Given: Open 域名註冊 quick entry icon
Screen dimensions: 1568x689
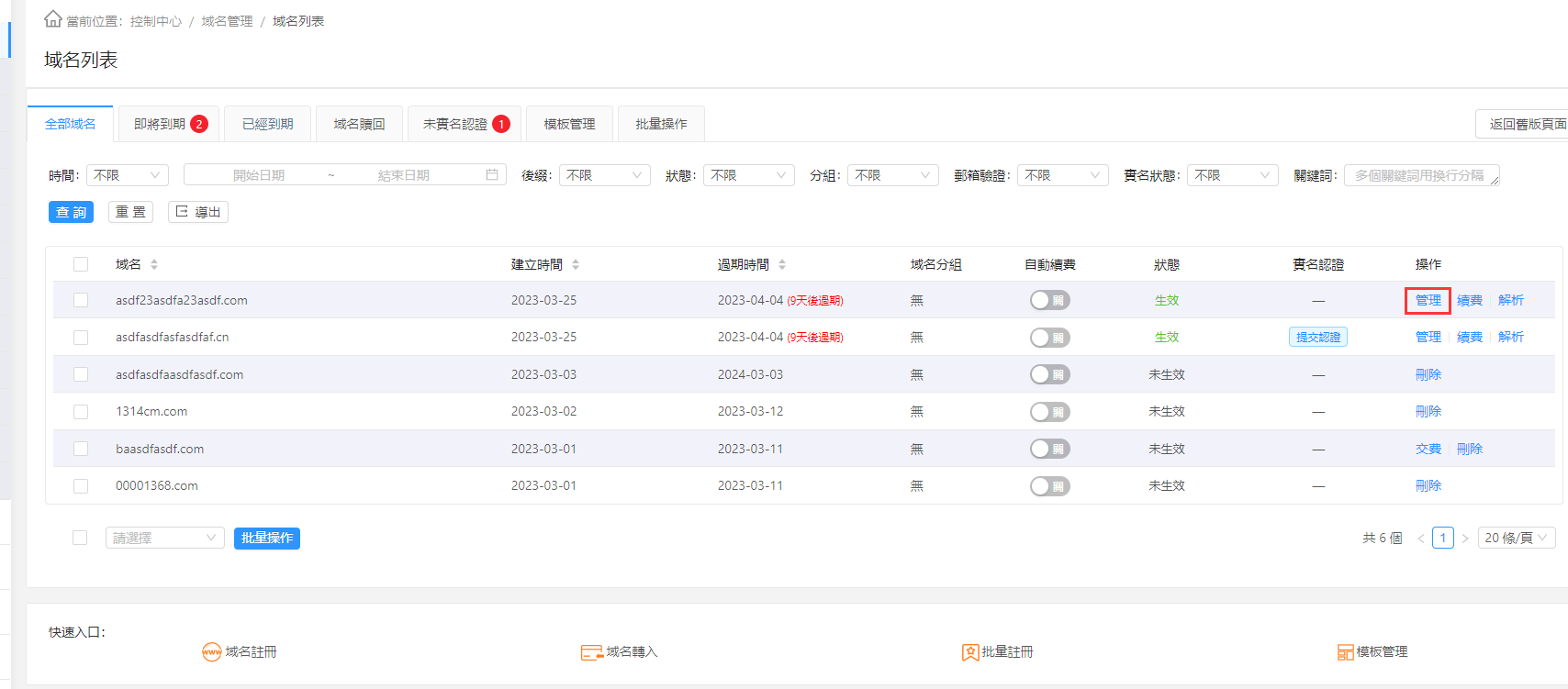Looking at the screenshot, I should (x=211, y=651).
